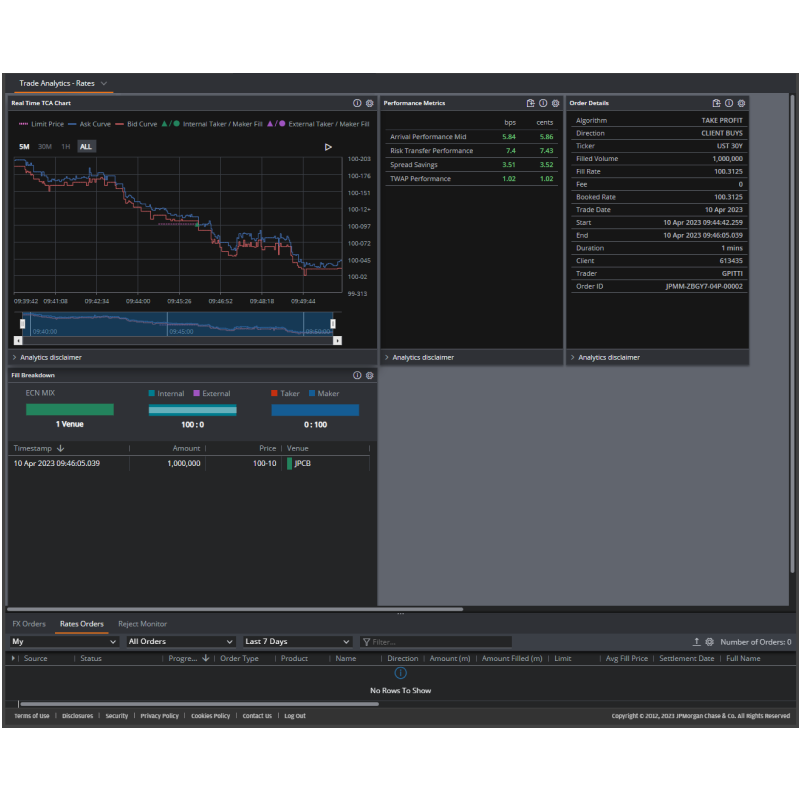Click the Log Out link

(294, 716)
